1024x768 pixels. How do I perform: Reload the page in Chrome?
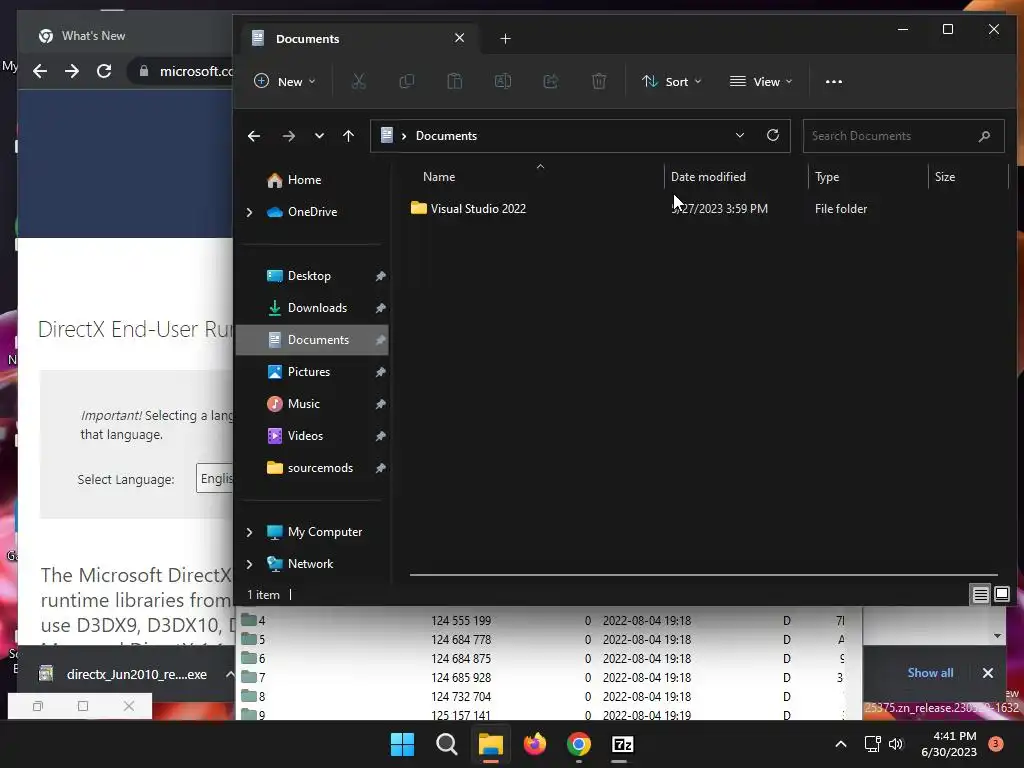tap(104, 71)
